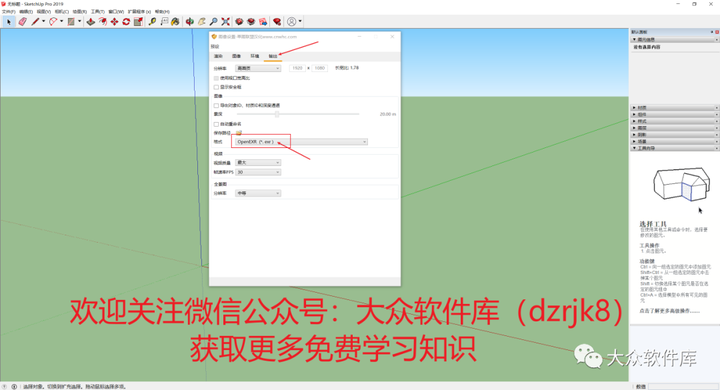Activate the Pan hand tool
The width and height of the screenshot is (720, 390).
point(202,22)
